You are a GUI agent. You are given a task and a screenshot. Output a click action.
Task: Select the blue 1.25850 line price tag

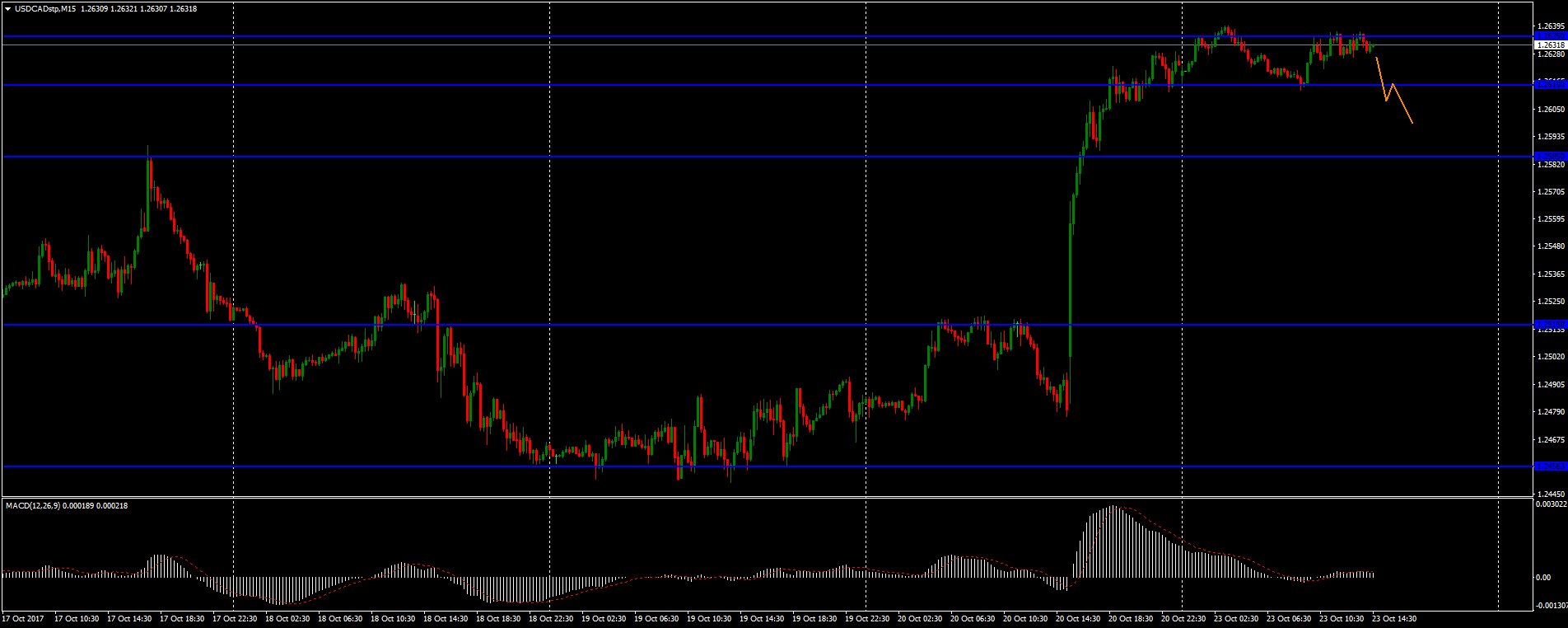(1550, 156)
